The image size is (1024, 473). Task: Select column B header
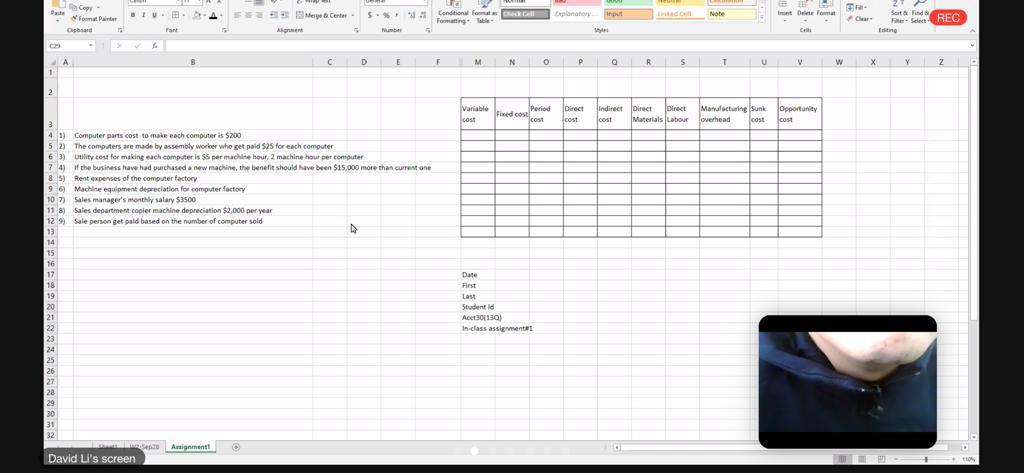[193, 62]
